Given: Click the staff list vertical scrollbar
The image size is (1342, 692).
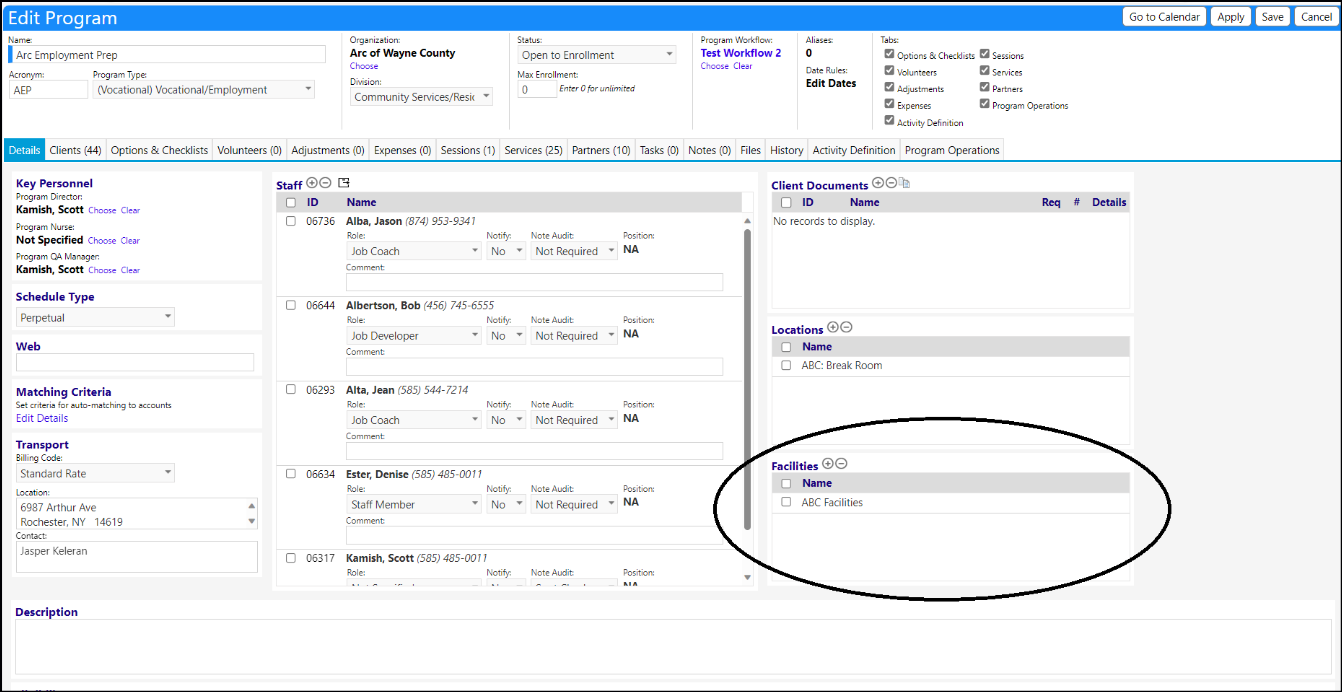Looking at the screenshot, I should tap(747, 379).
